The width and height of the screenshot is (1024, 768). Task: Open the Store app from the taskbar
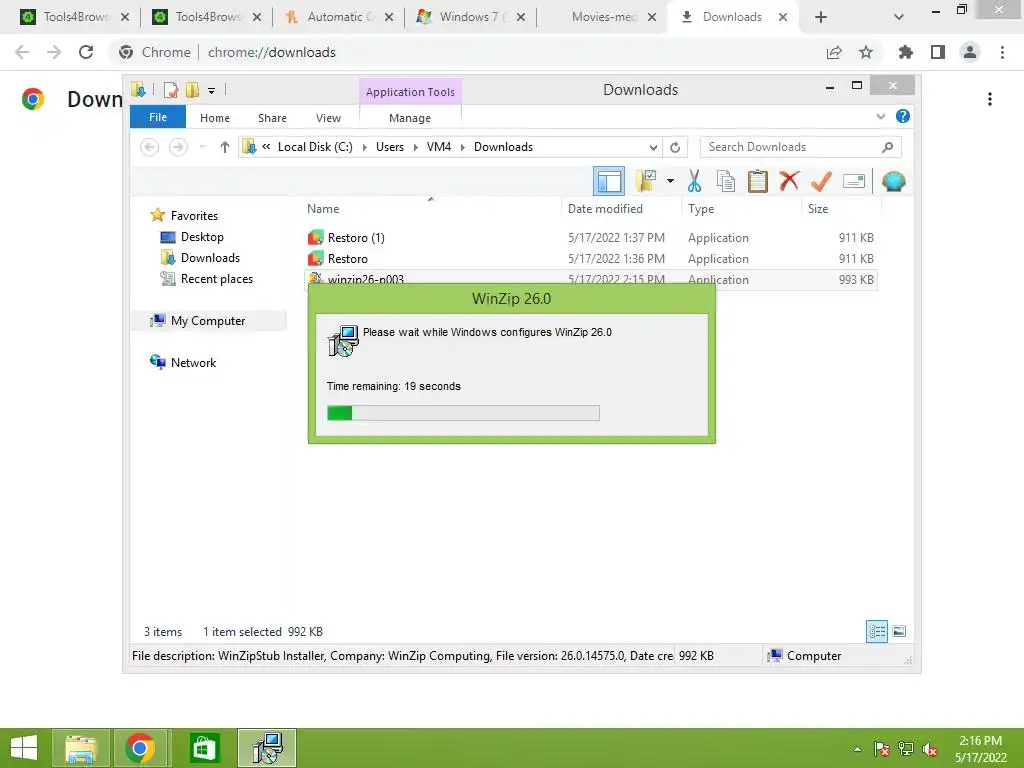[204, 748]
